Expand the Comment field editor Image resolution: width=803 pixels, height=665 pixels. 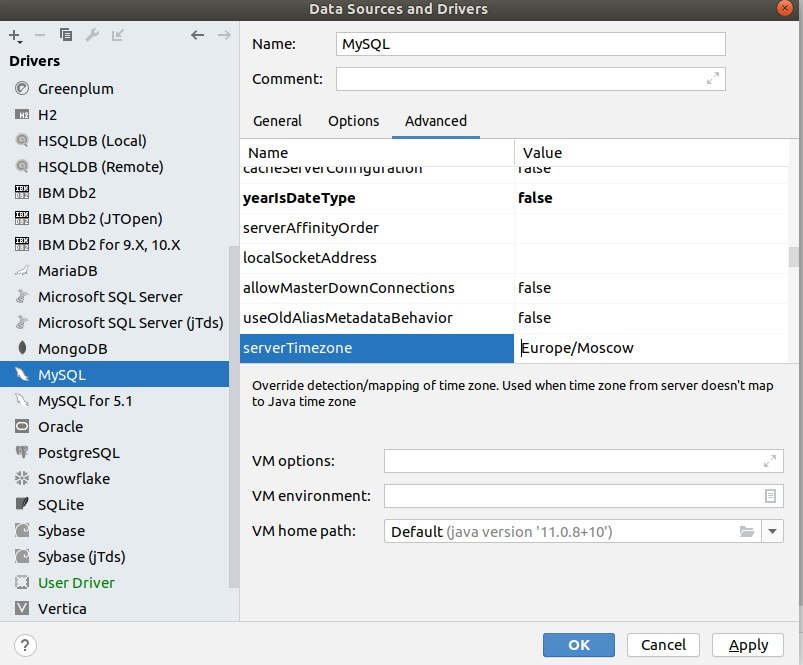coord(712,79)
